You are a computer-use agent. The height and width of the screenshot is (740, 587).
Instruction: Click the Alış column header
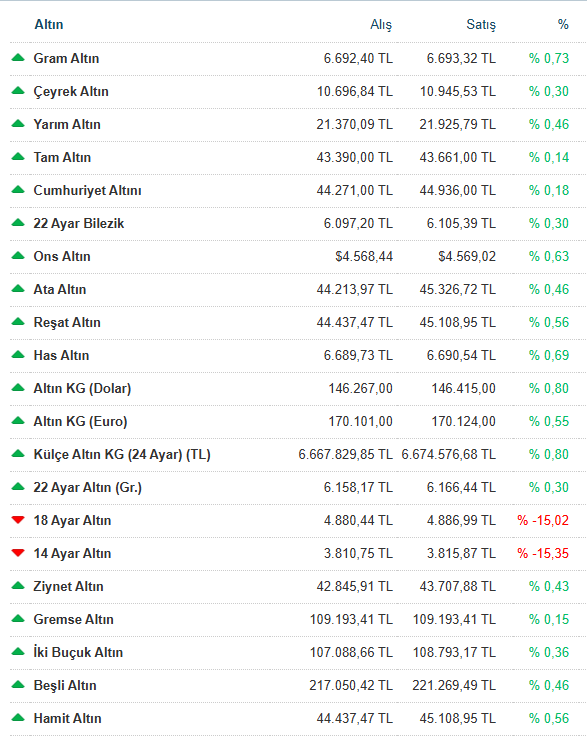(381, 25)
